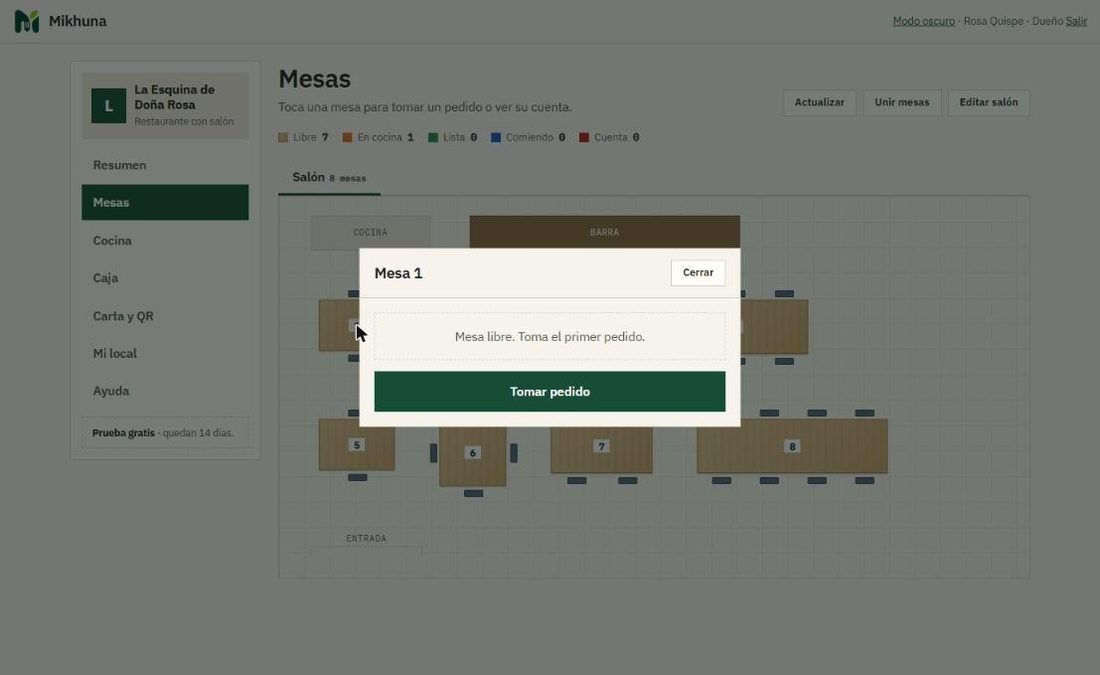Click Tomar pedido button
This screenshot has height=675, width=1100.
coord(549,392)
